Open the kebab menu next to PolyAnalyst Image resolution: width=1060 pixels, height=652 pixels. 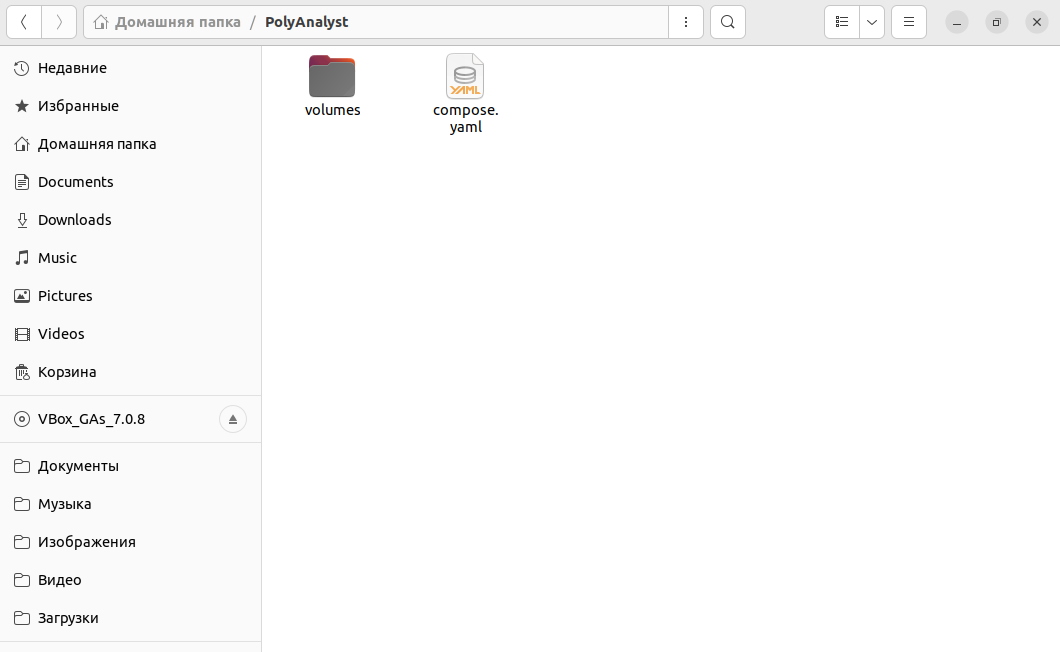tap(686, 21)
